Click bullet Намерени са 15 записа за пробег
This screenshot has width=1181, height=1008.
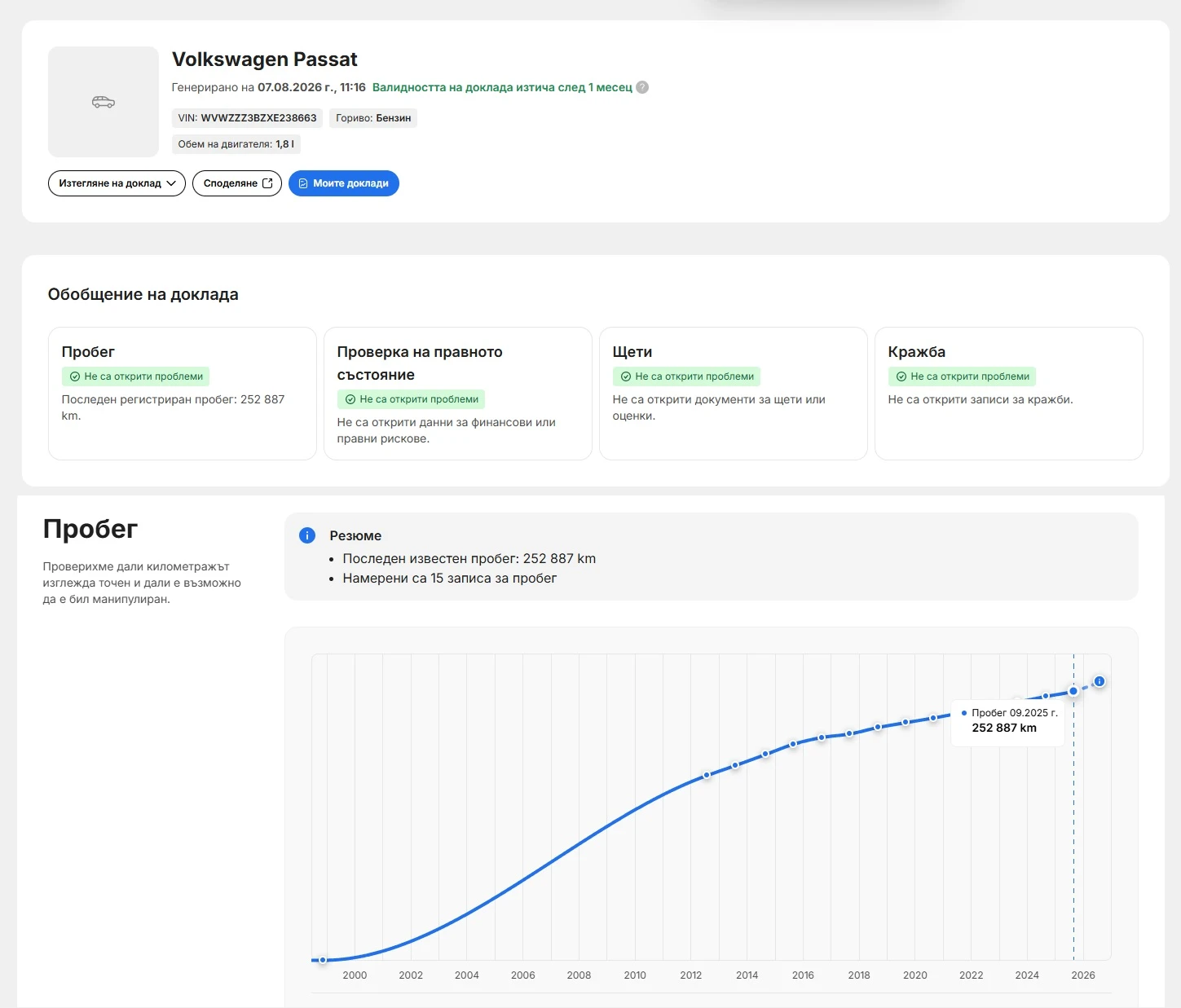(450, 579)
